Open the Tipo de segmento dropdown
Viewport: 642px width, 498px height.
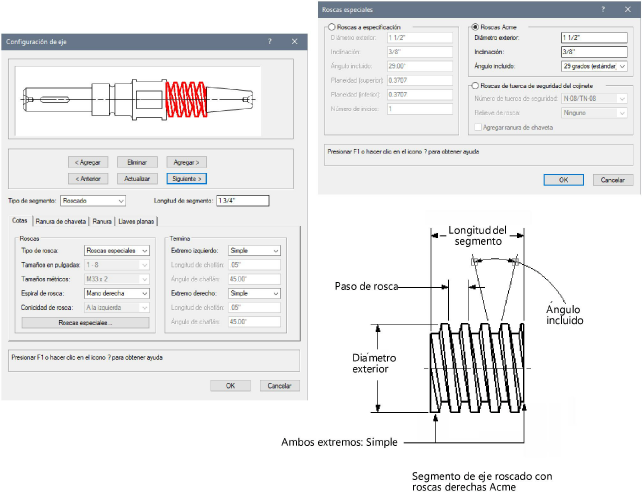pos(93,201)
